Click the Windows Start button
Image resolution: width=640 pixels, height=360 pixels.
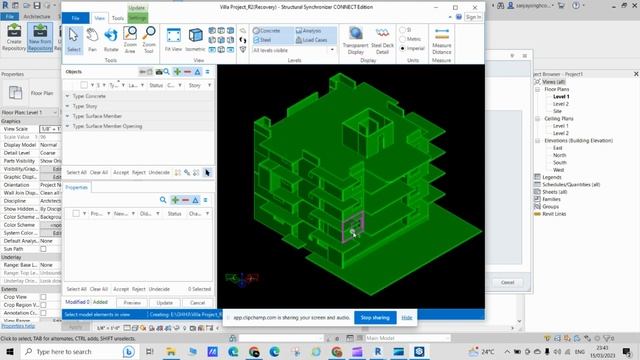pos(10,351)
